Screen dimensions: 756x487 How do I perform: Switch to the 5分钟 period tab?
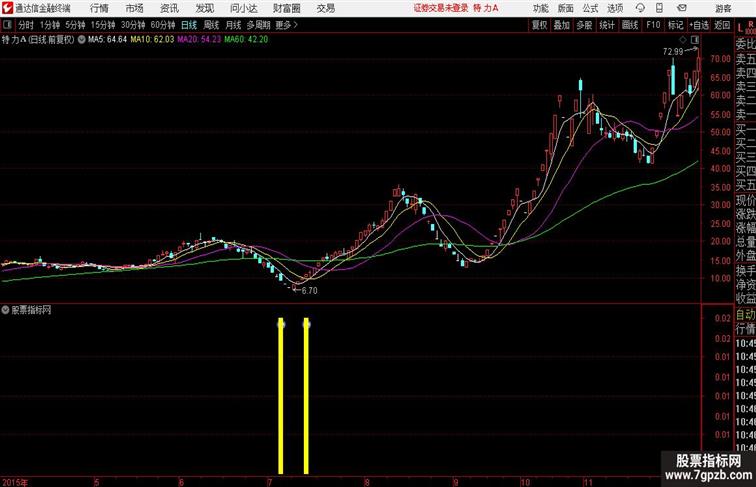point(75,25)
